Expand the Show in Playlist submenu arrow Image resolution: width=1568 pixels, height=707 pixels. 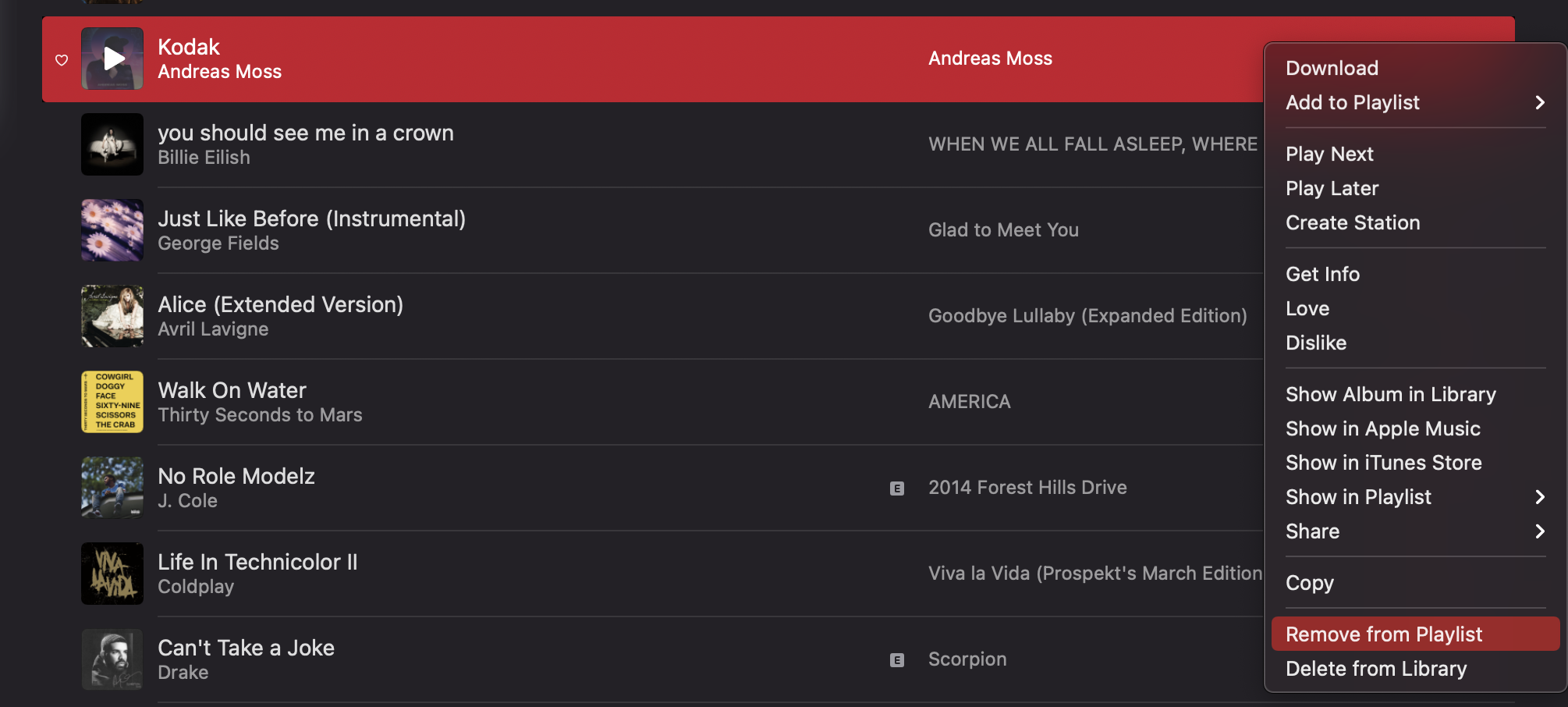point(1539,497)
